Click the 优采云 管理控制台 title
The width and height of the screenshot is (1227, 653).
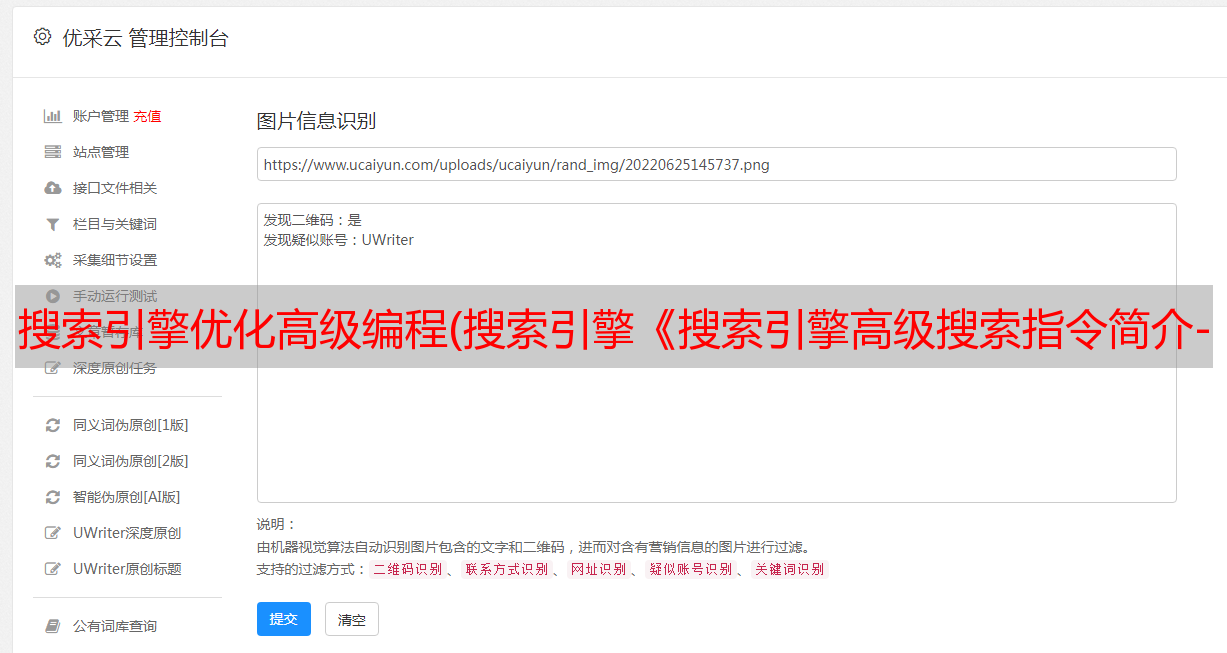[x=146, y=38]
